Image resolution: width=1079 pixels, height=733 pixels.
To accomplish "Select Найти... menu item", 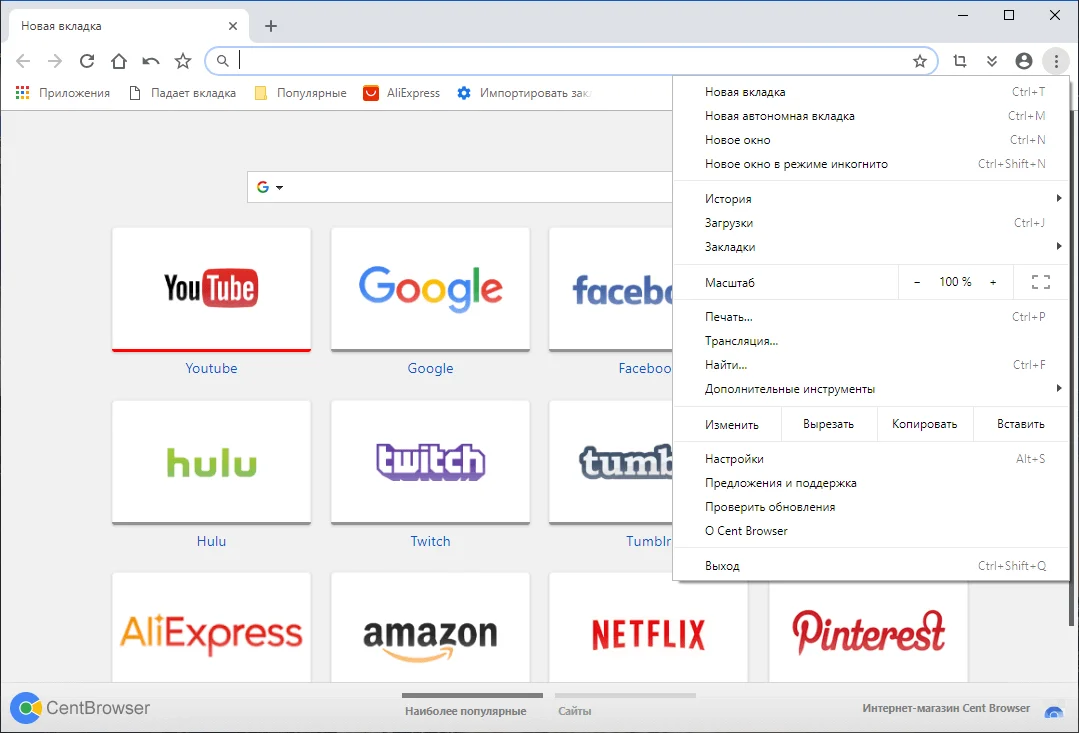I will (x=871, y=365).
